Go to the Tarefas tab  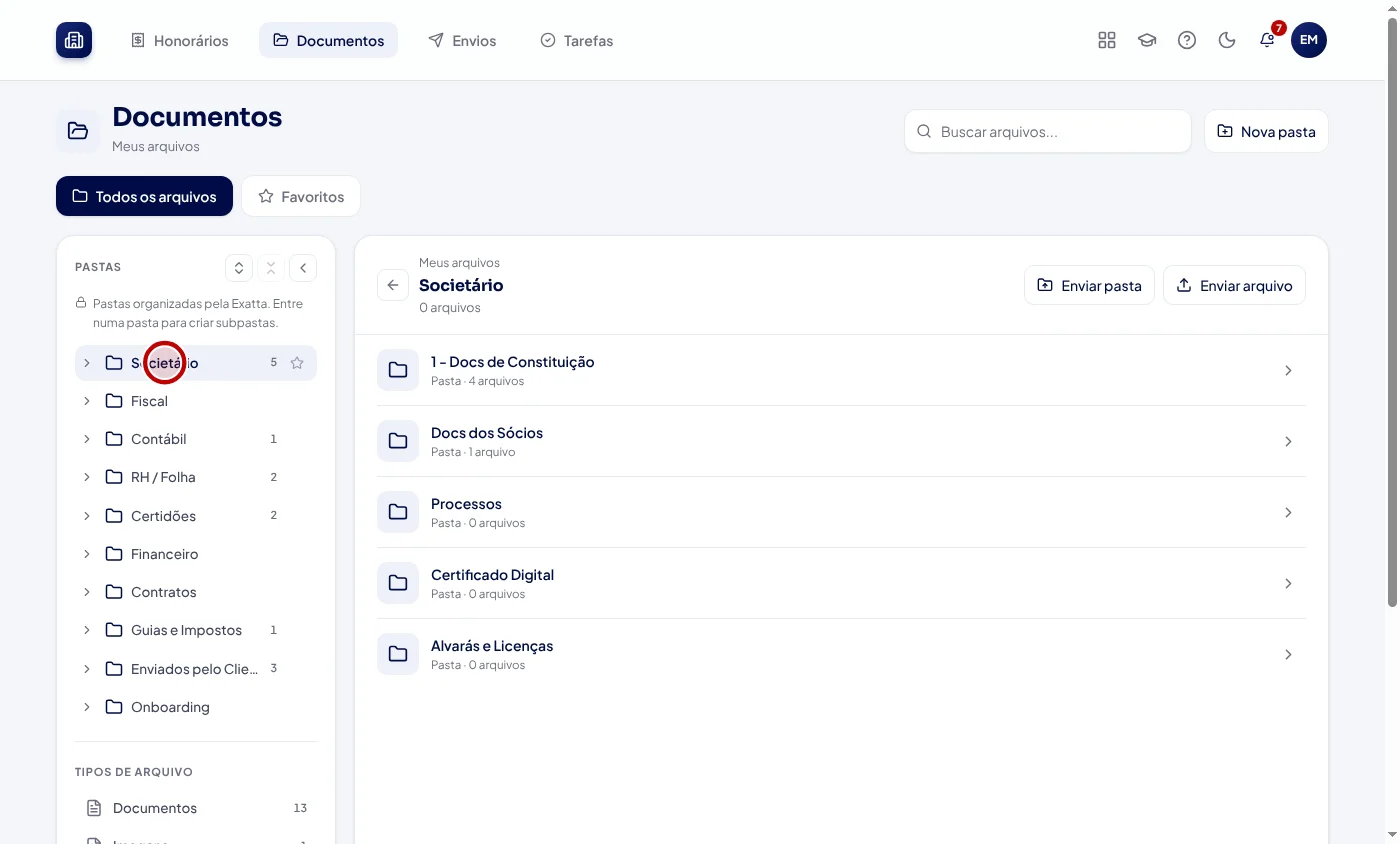pos(577,40)
